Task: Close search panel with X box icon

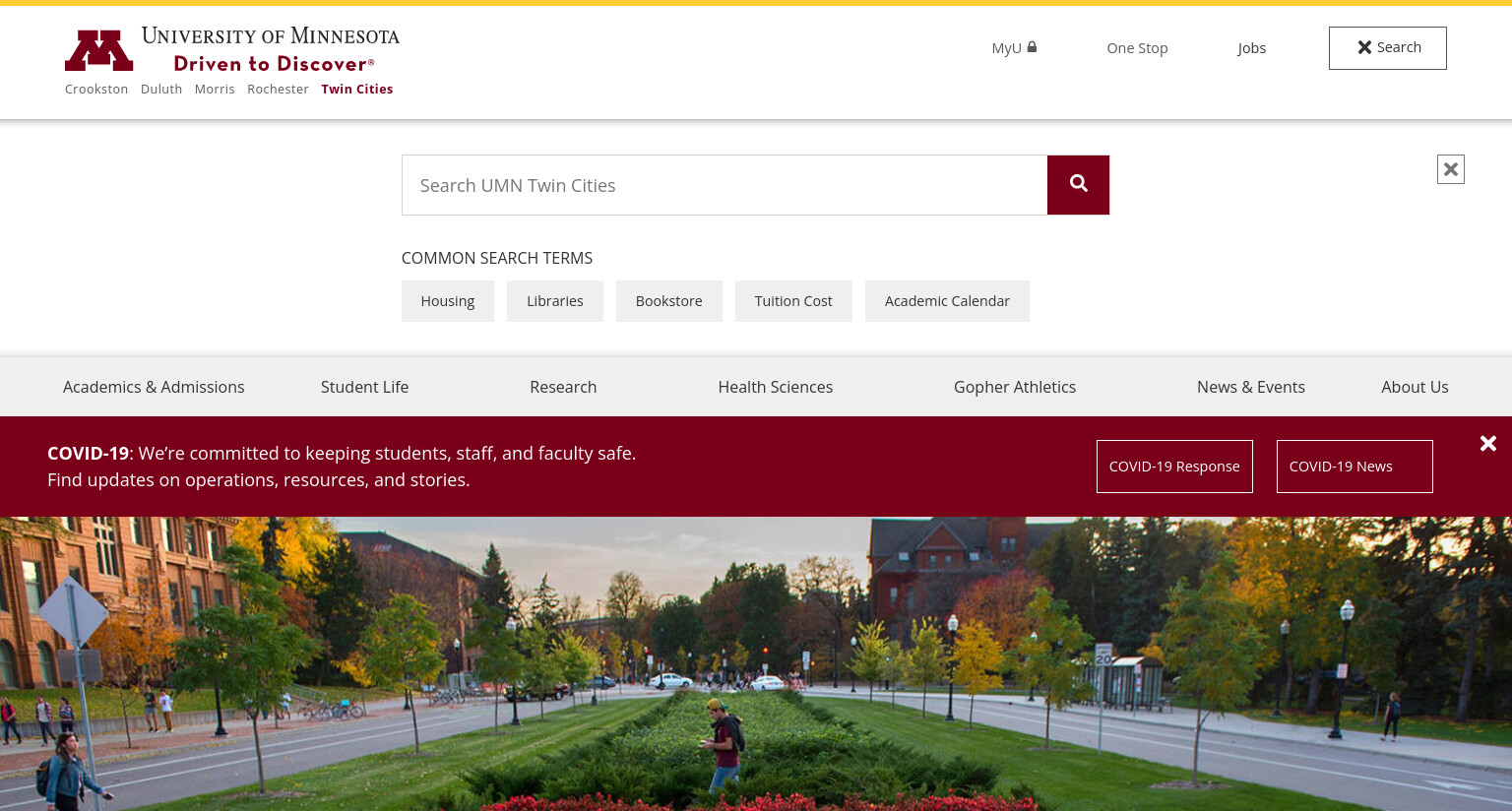Action: pos(1450,169)
